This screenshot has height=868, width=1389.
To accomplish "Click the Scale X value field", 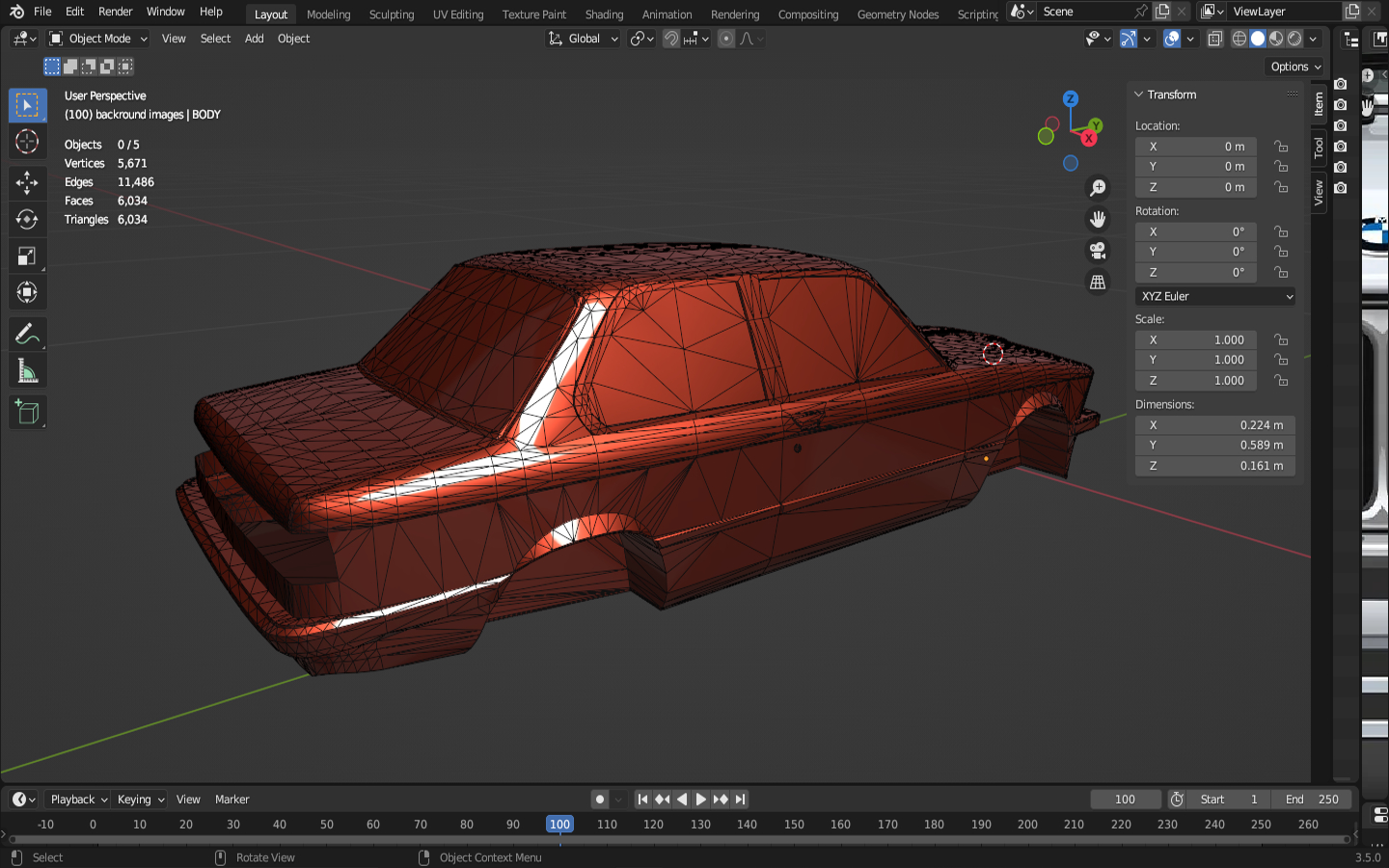I will (x=1196, y=339).
